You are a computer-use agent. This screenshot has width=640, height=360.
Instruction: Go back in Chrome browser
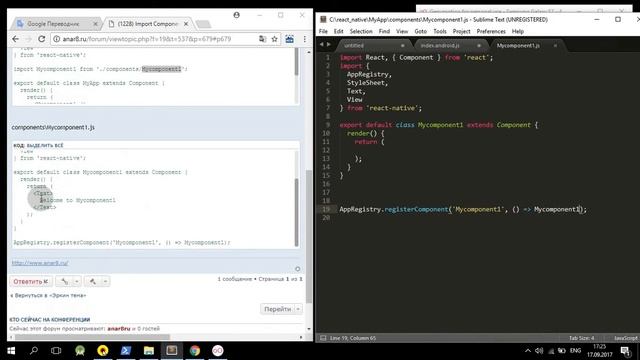(x=16, y=39)
